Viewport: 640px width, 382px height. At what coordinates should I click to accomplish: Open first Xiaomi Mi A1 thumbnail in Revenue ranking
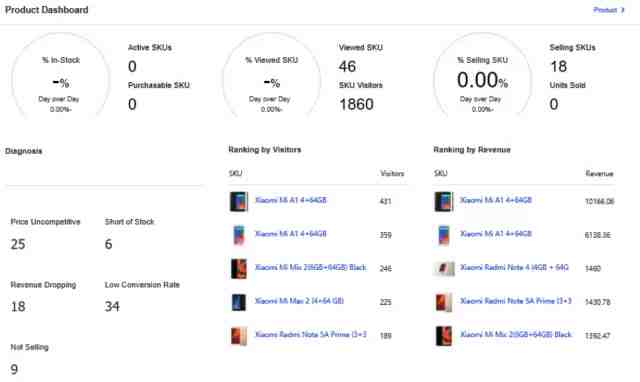point(444,201)
